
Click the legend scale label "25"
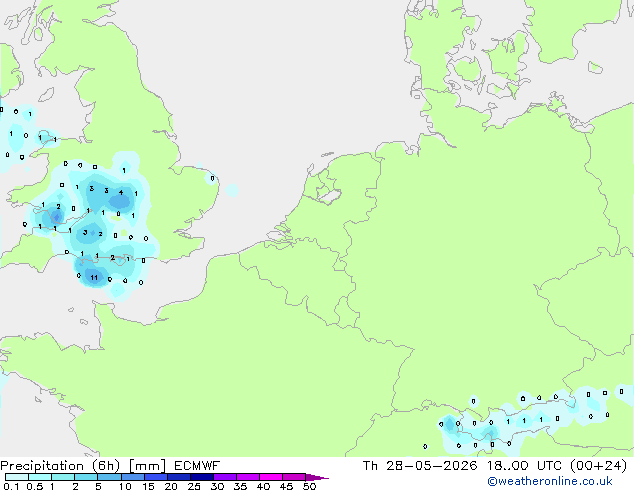(x=194, y=486)
